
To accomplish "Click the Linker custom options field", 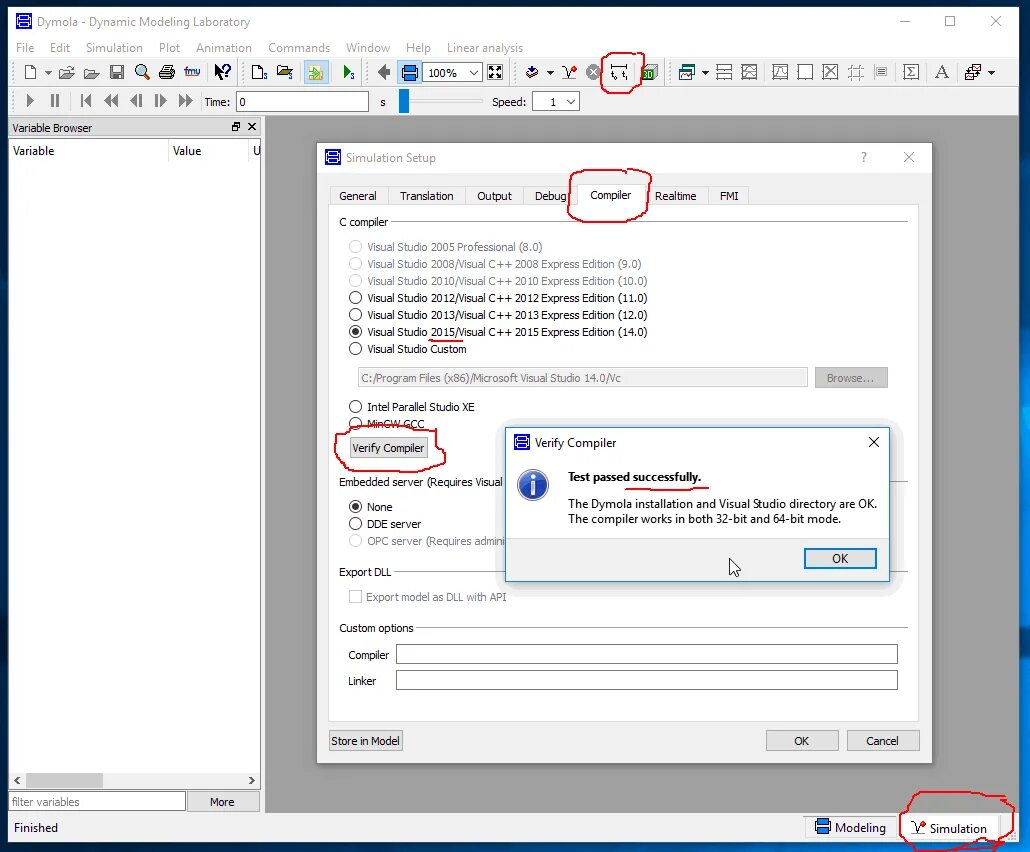I will coord(646,681).
